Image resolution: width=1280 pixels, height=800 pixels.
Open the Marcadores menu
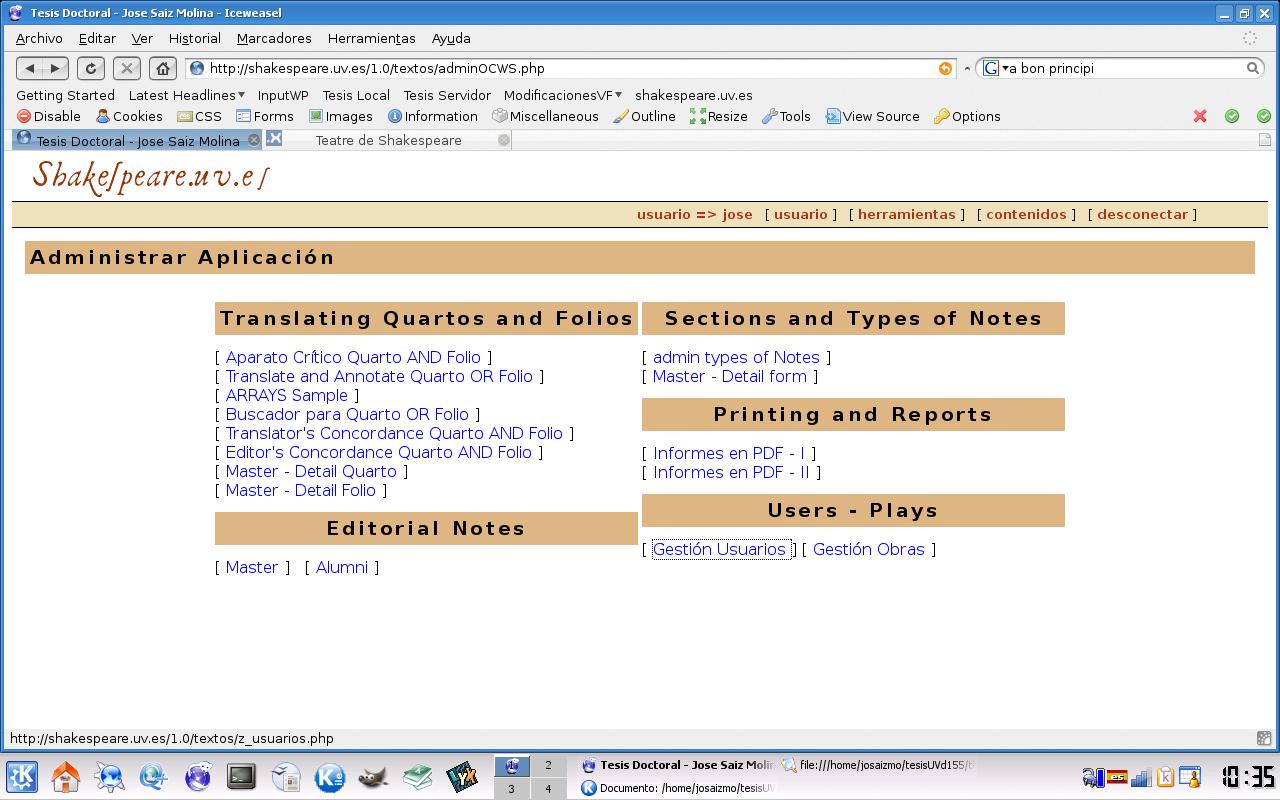click(x=274, y=38)
